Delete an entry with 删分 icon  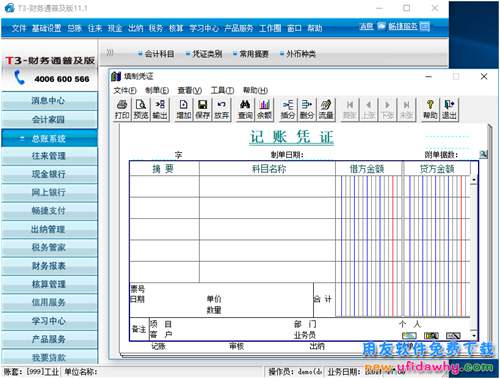(x=307, y=110)
